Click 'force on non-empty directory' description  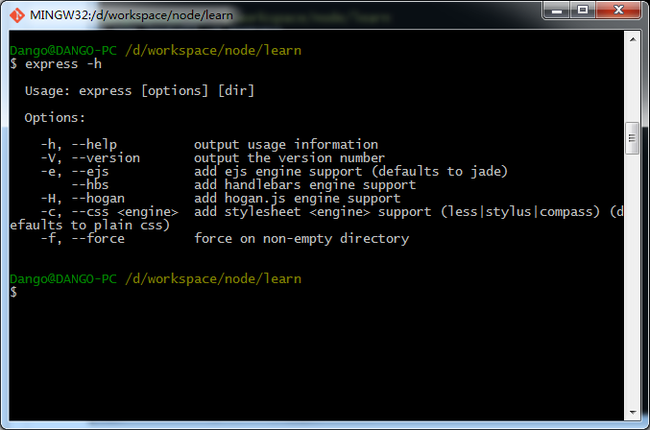pos(301,239)
